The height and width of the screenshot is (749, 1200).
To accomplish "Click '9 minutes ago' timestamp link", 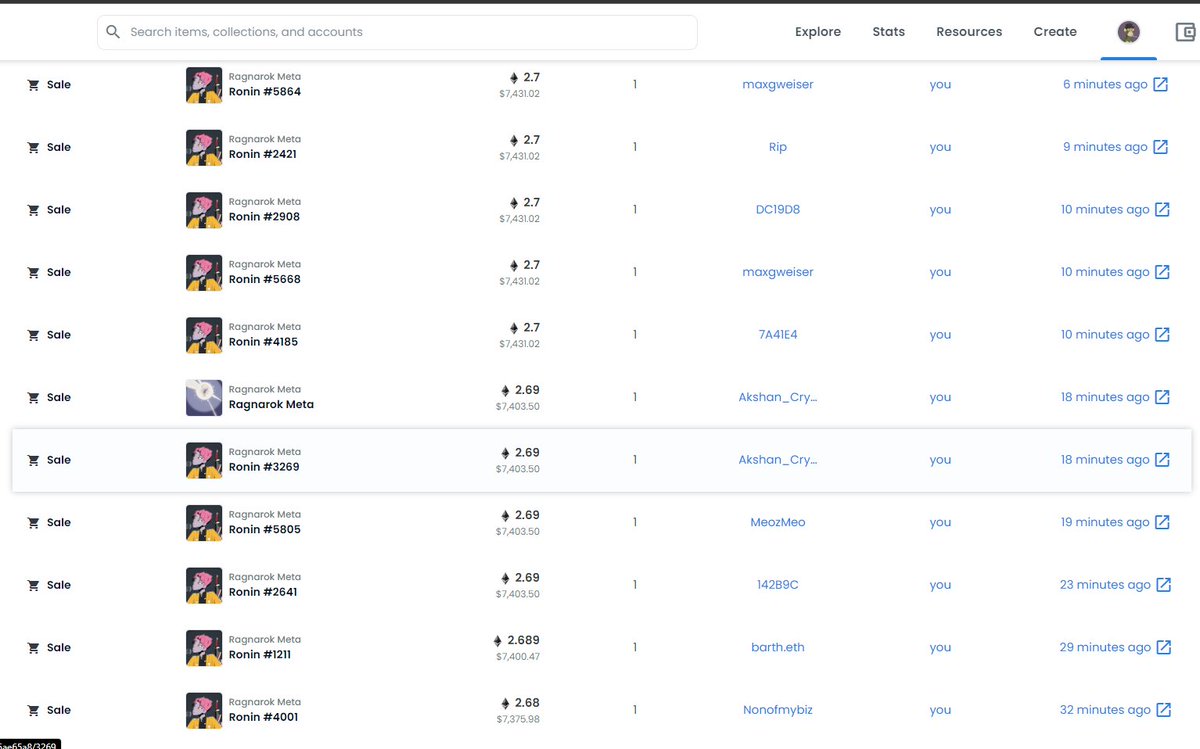I will [1105, 147].
